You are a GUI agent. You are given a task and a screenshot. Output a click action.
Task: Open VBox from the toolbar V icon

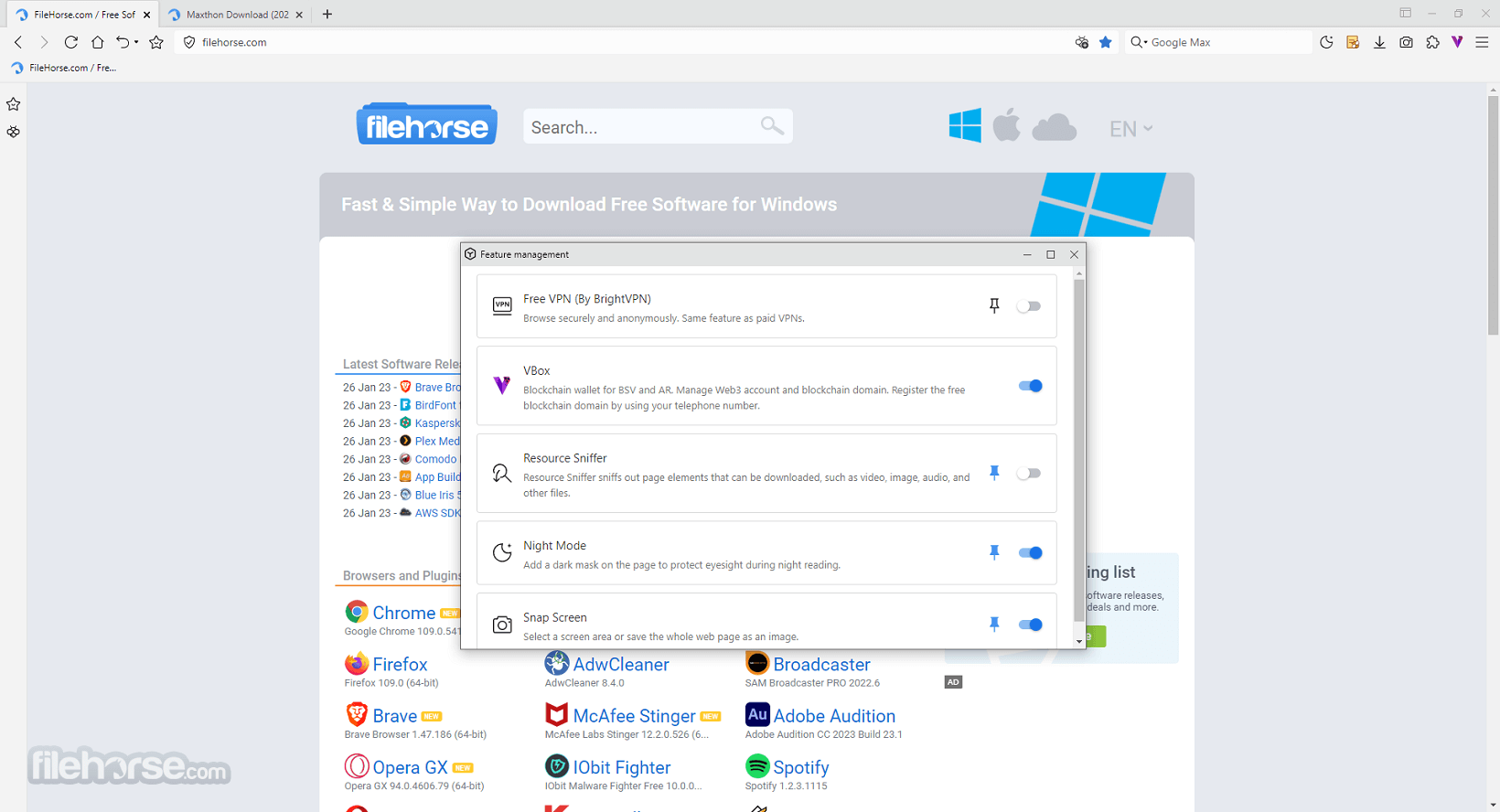(1457, 42)
